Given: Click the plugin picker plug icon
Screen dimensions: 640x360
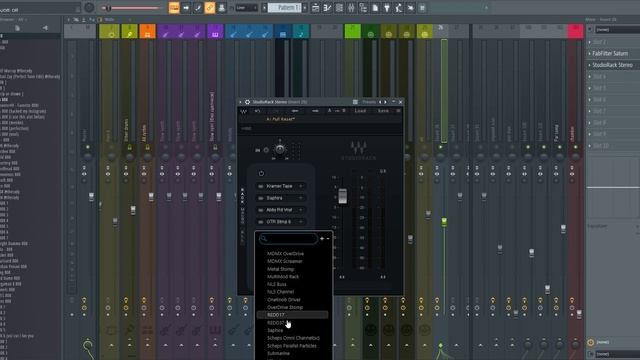Looking at the screenshot, I should [387, 8].
